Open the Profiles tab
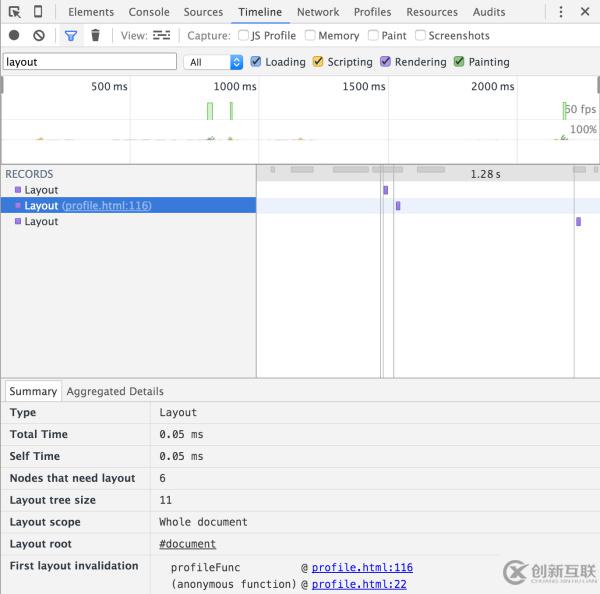This screenshot has width=600, height=594. coord(372,12)
